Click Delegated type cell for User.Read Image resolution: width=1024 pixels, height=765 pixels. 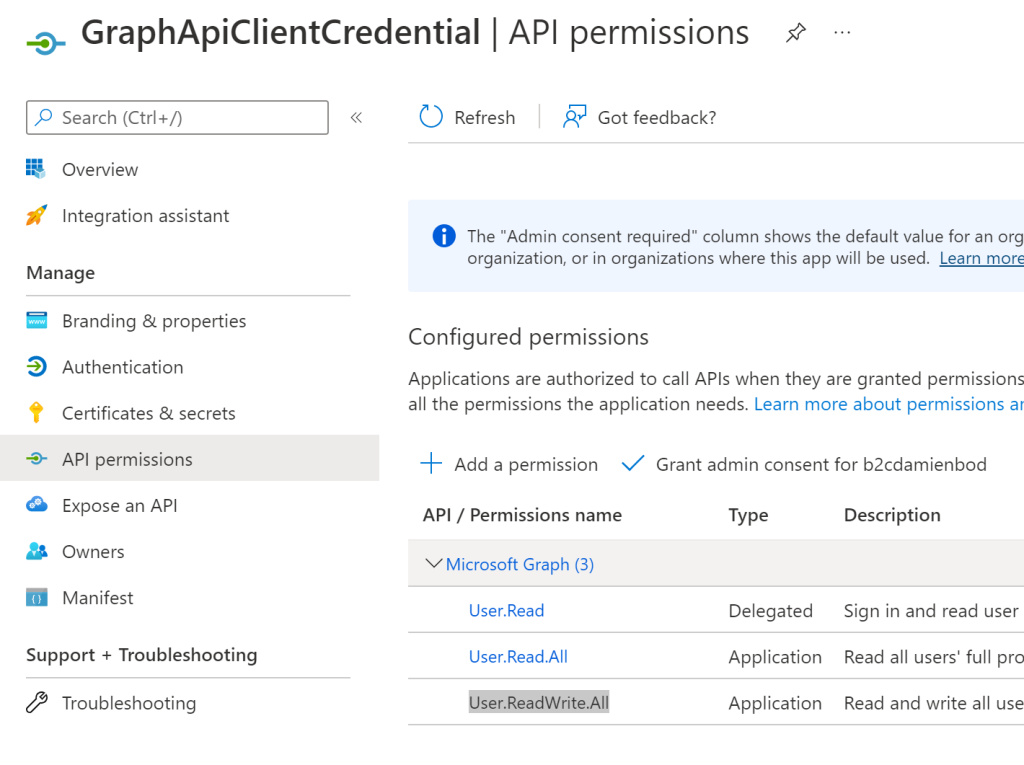pyautogui.click(x=771, y=611)
